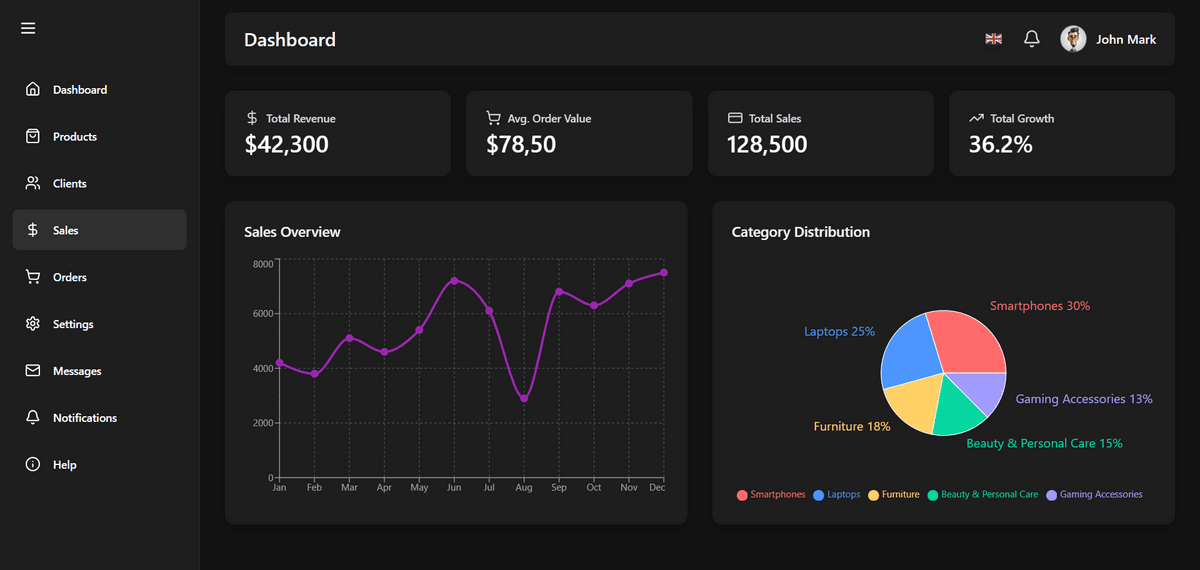
Task: Click the Dashboard home icon in sidebar
Action: pos(33,89)
